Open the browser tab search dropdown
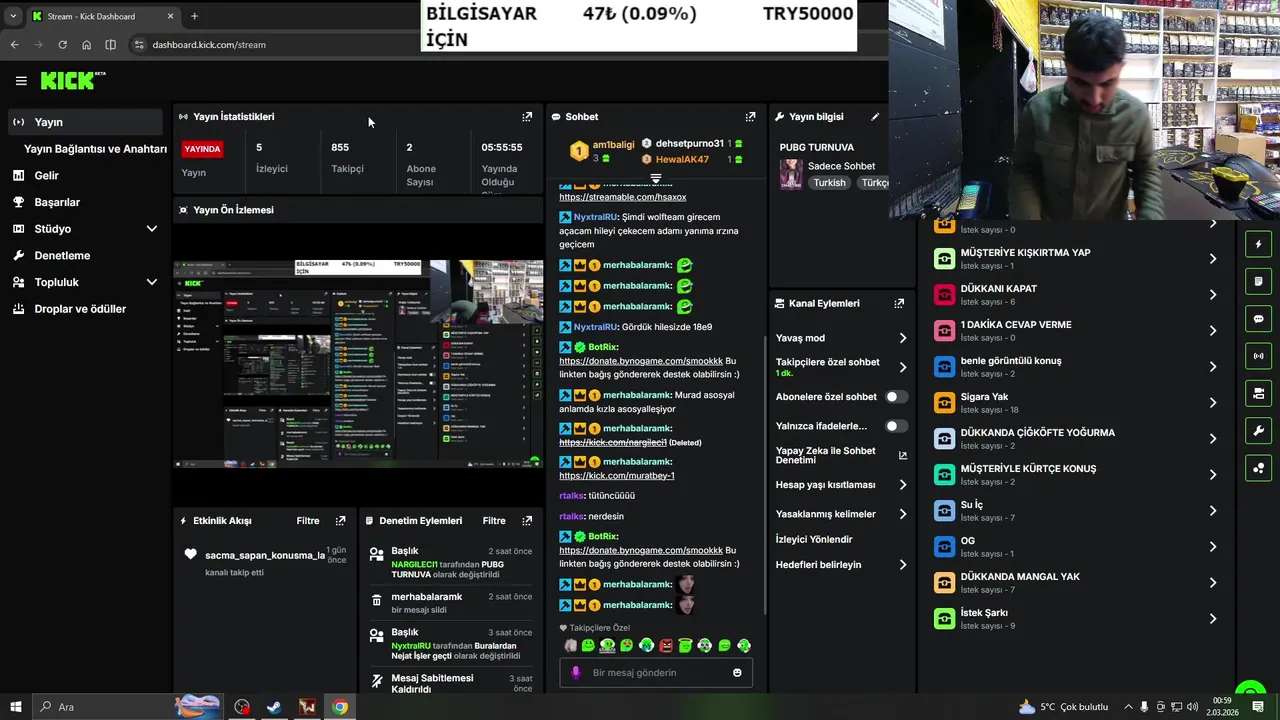Viewport: 1280px width, 720px height. (13, 16)
